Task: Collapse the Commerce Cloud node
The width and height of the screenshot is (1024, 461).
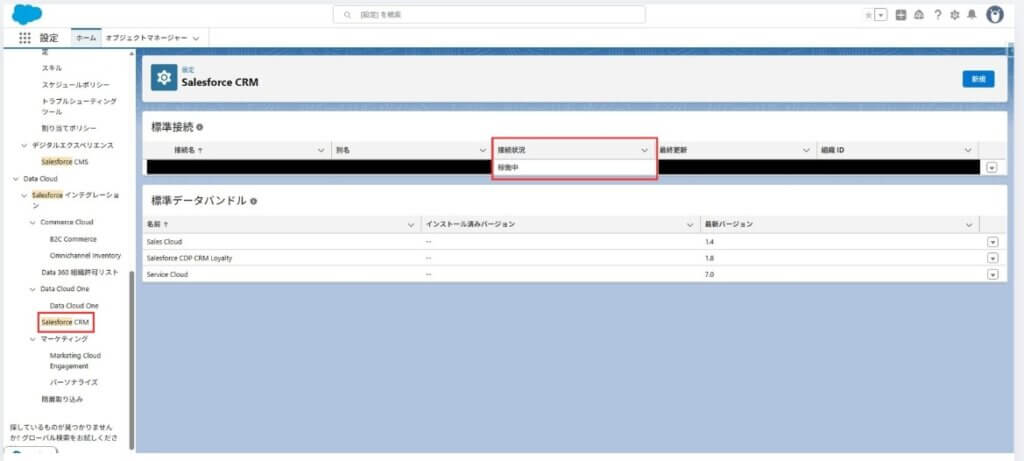Action: pos(33,222)
